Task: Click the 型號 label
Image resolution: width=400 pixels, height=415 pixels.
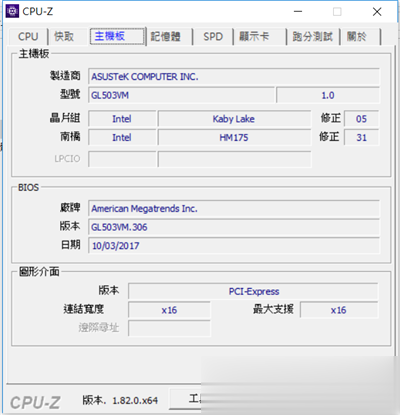Action: 70,94
